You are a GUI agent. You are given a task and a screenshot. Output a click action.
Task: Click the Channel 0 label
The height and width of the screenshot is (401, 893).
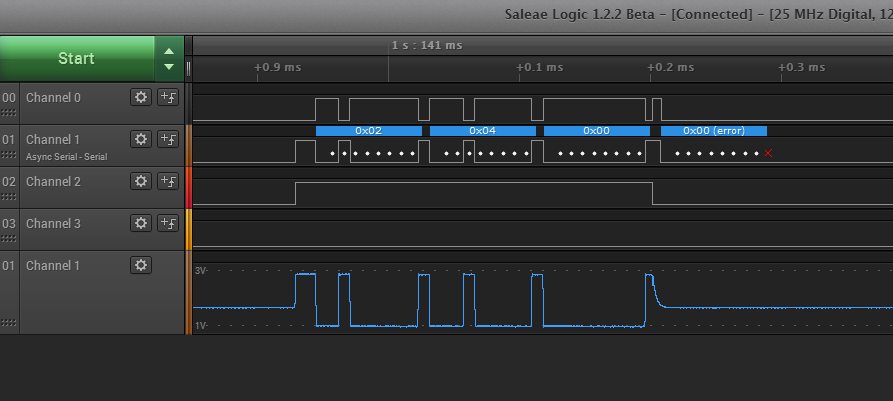(x=53, y=97)
